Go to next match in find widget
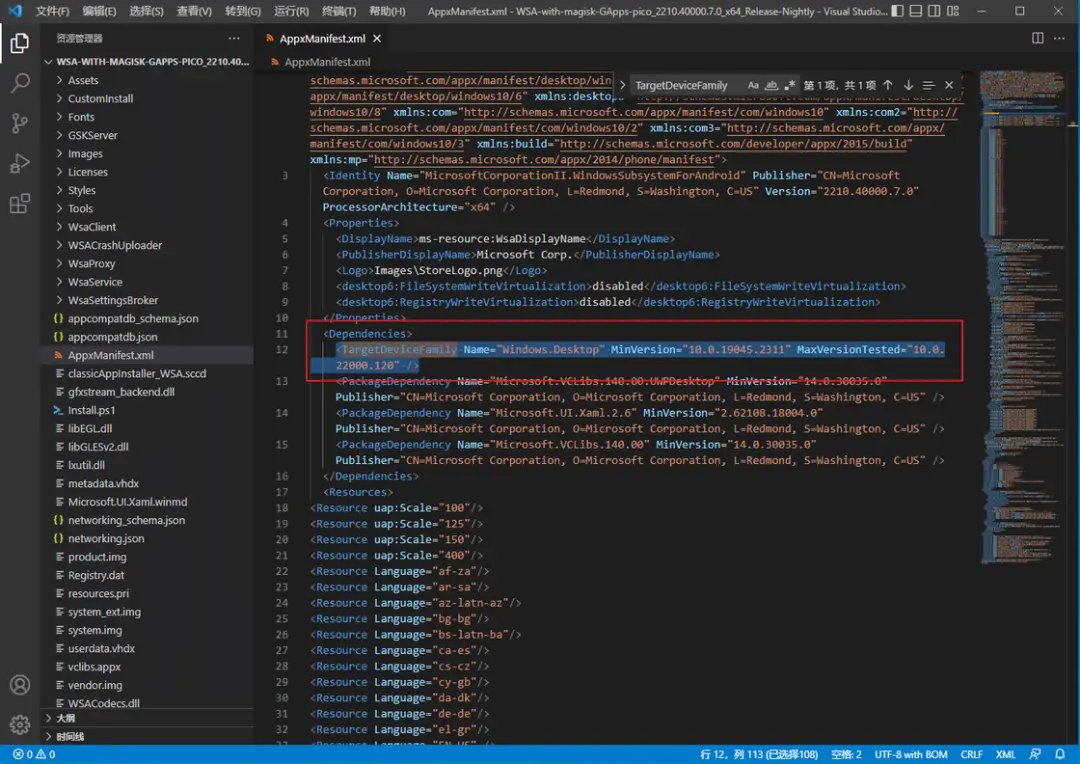This screenshot has width=1080, height=764. click(908, 86)
